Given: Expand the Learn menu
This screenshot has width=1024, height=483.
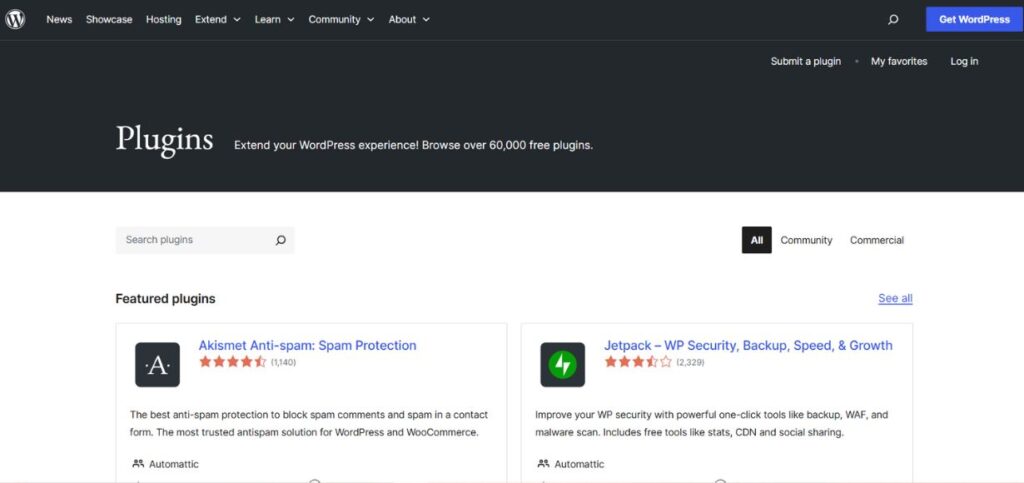Looking at the screenshot, I should pyautogui.click(x=274, y=20).
